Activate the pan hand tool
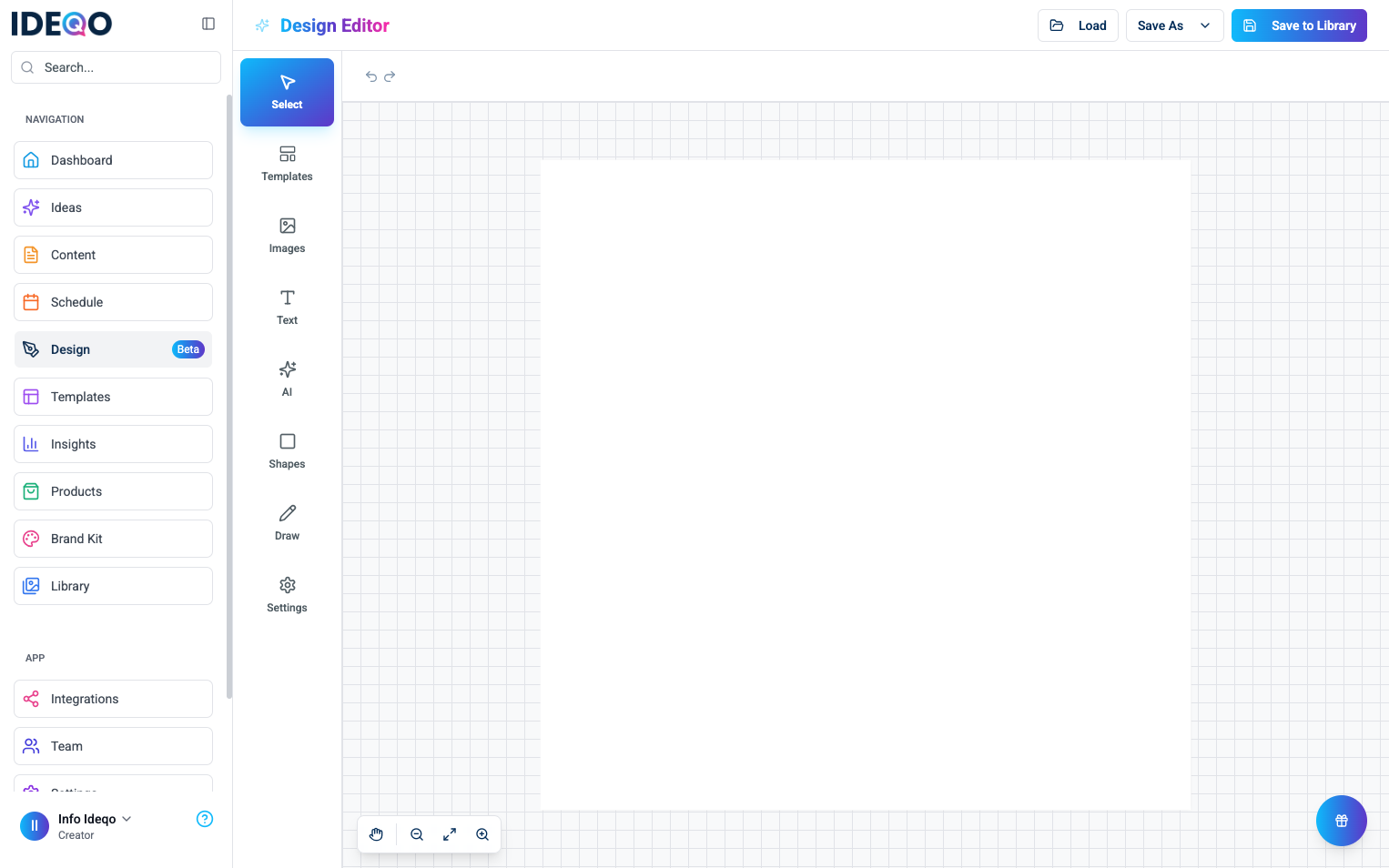The width and height of the screenshot is (1389, 868). tap(376, 834)
